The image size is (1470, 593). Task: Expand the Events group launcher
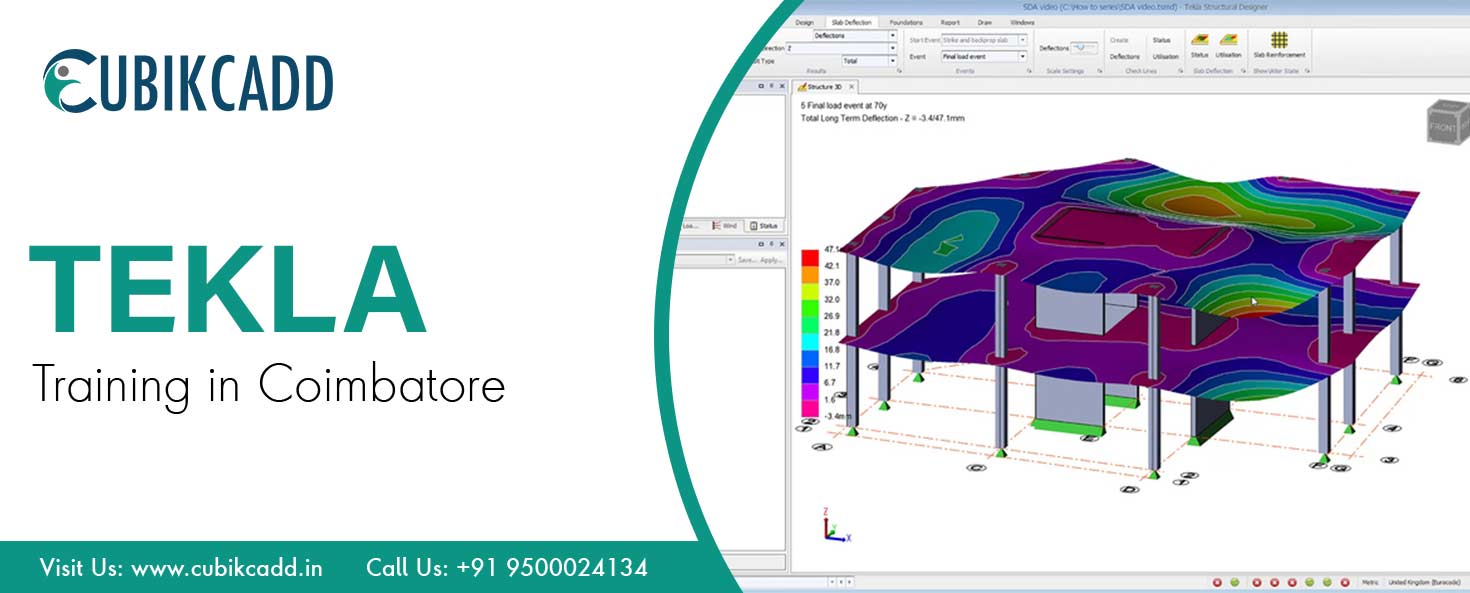[1028, 72]
